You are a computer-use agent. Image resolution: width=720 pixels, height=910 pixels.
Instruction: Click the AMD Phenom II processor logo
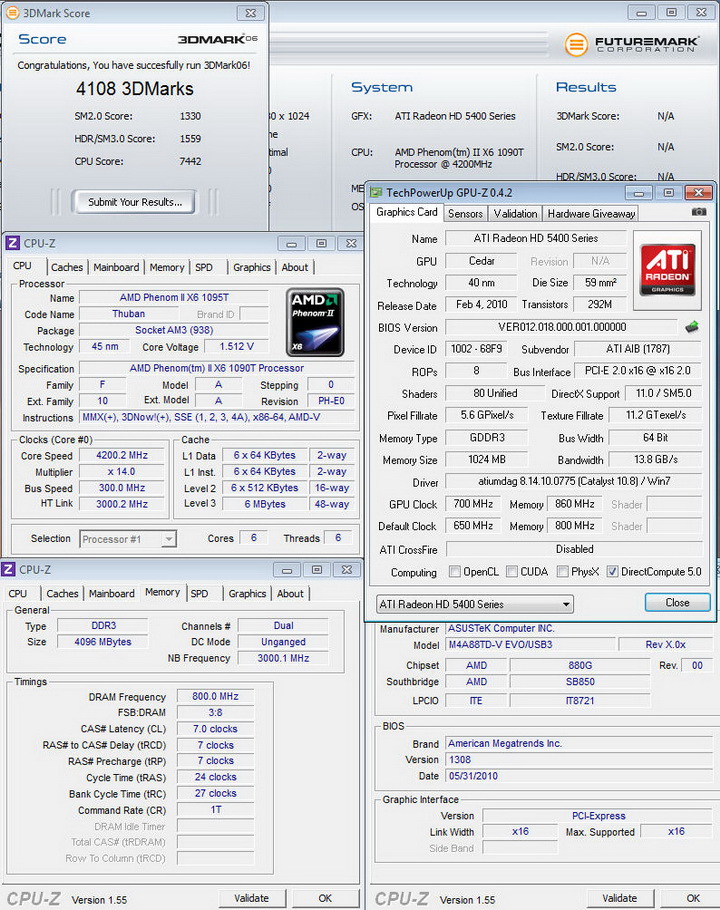[x=315, y=322]
